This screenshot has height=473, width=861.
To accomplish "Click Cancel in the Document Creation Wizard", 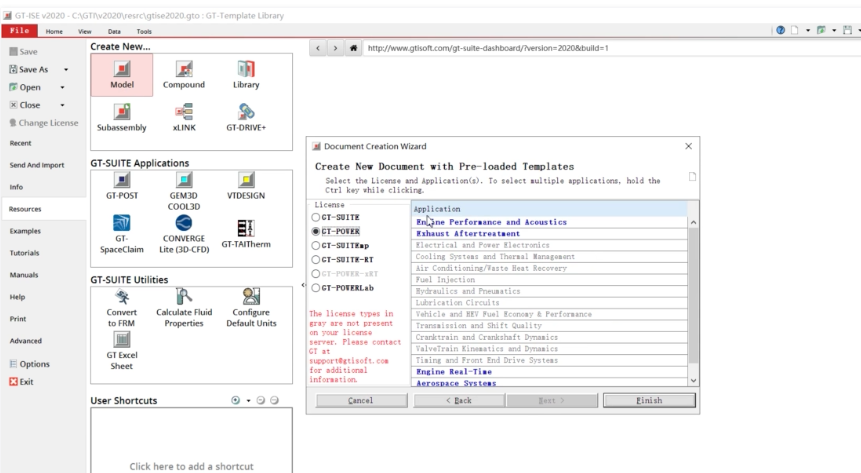I will pyautogui.click(x=361, y=400).
